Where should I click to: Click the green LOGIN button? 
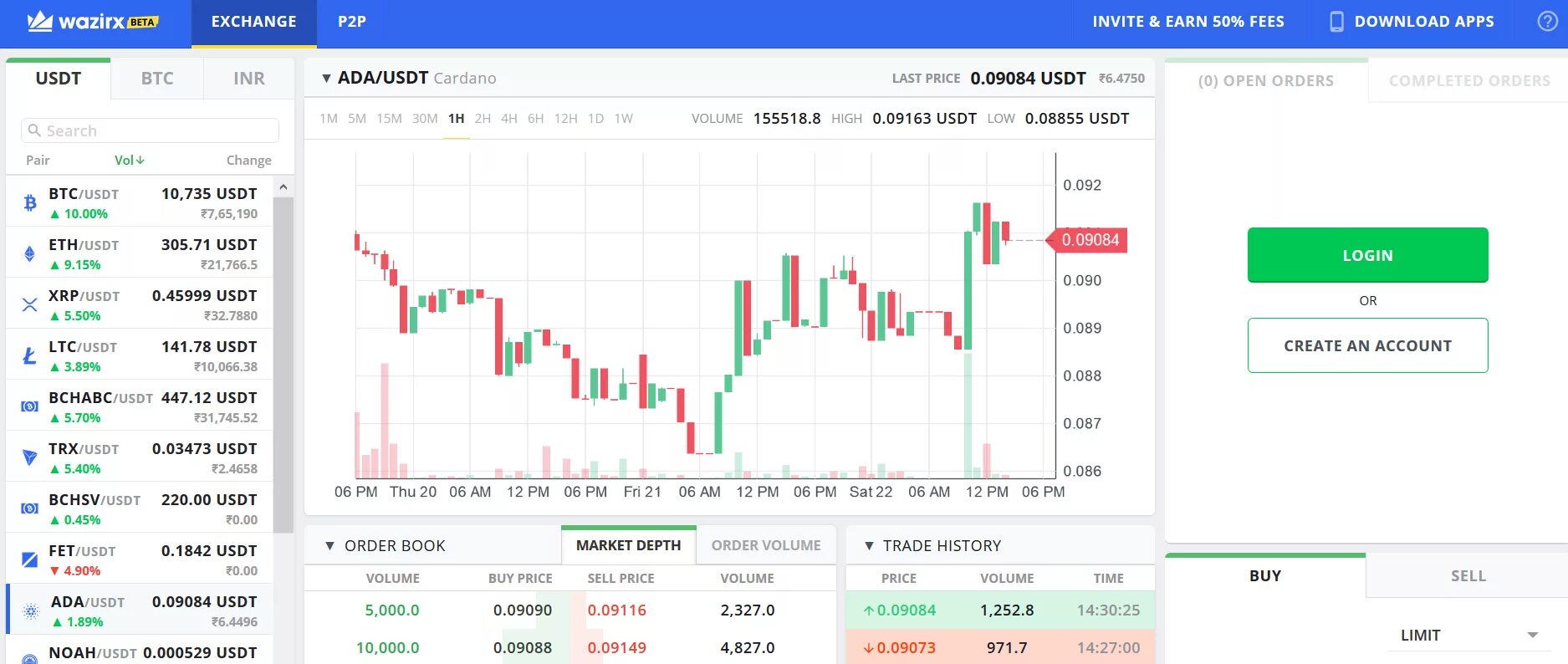1368,255
